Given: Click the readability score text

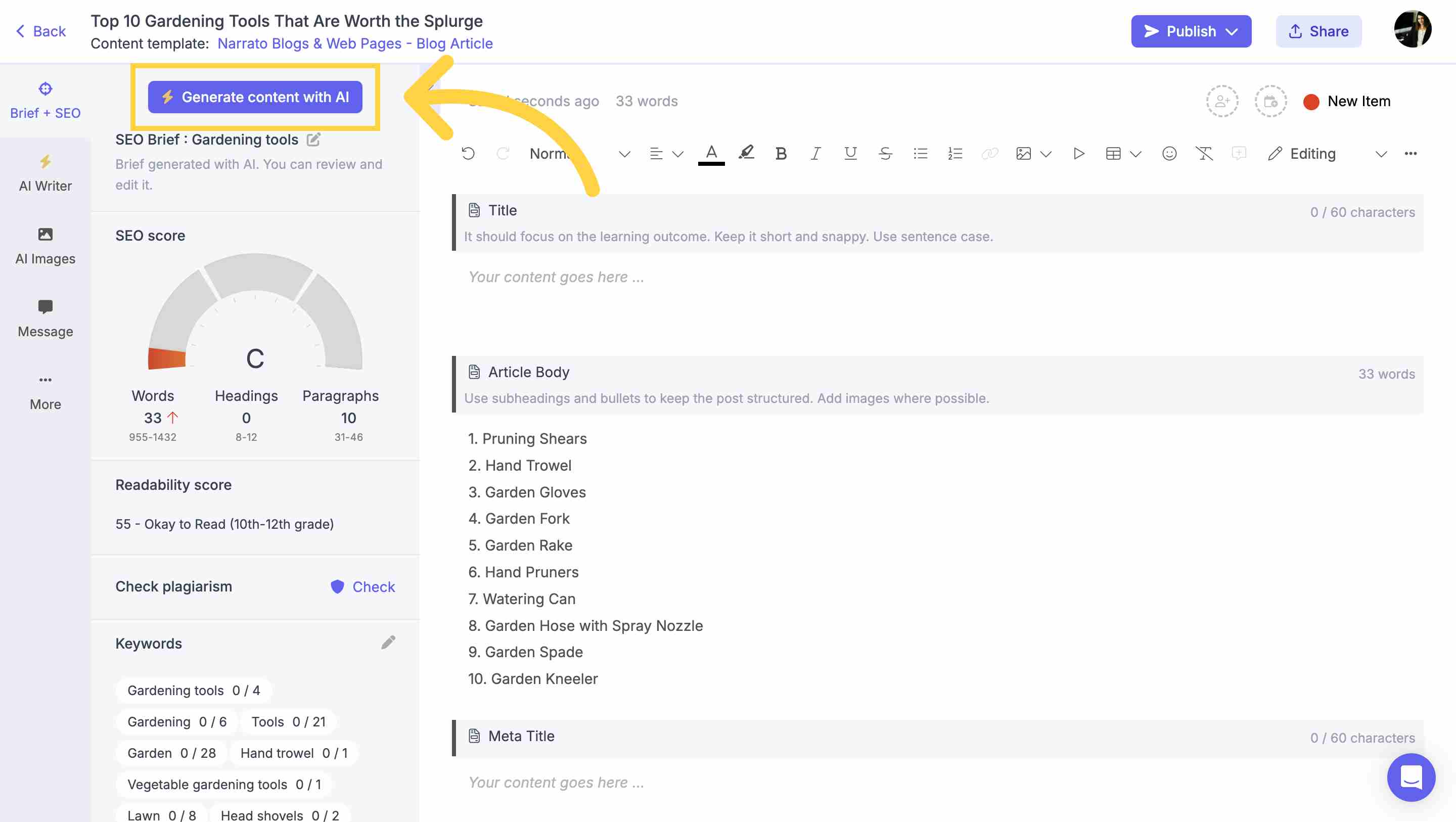Looking at the screenshot, I should pos(224,524).
